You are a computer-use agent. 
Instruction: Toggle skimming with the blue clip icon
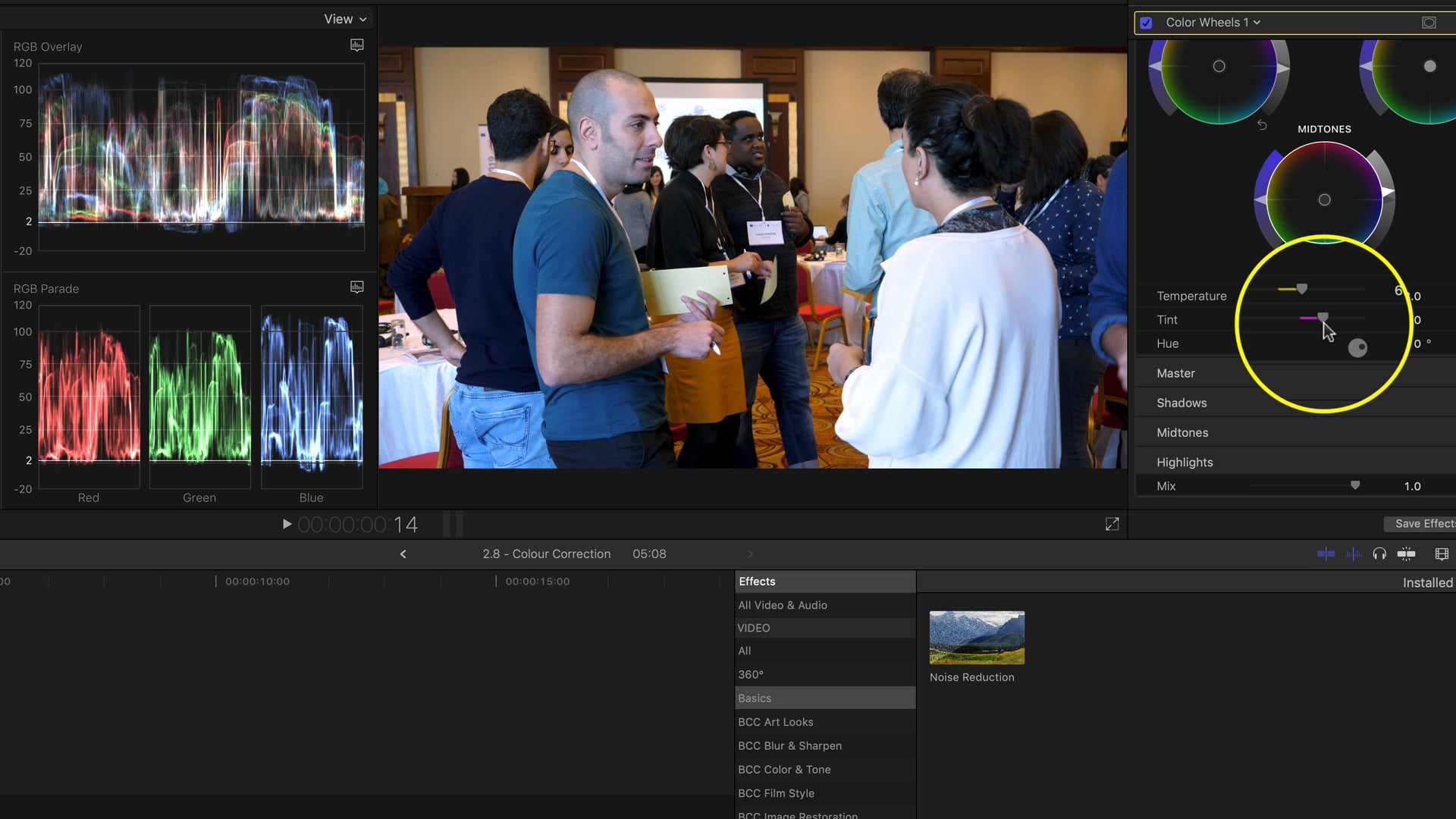[1326, 554]
